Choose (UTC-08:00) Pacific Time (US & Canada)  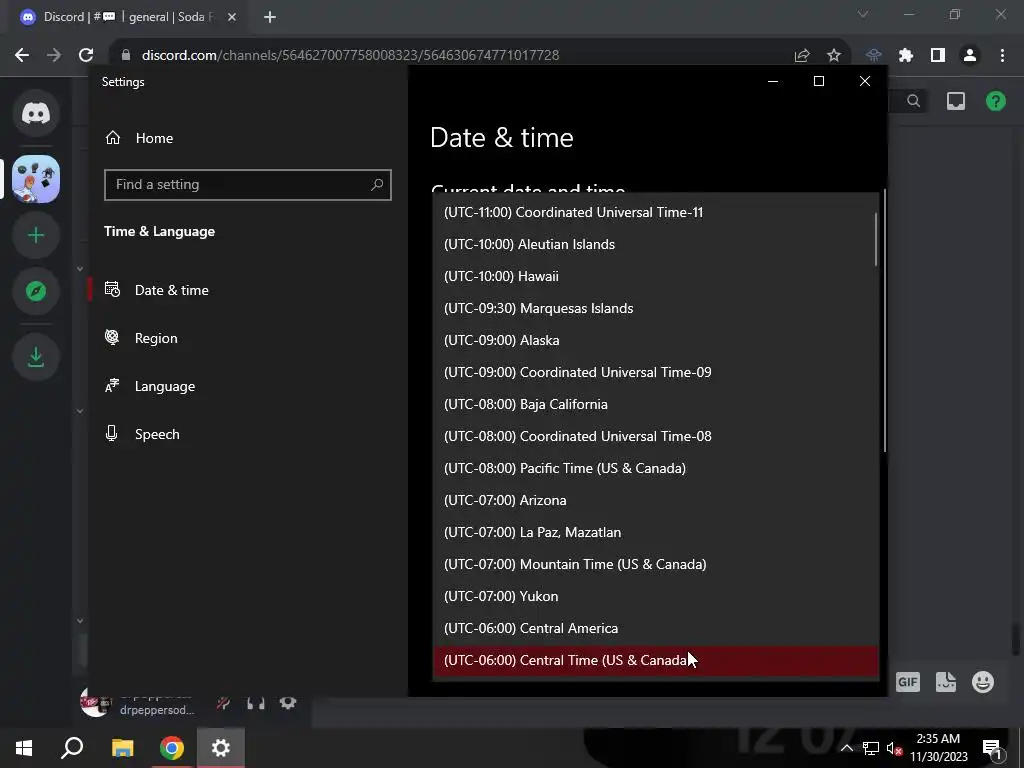point(656,468)
